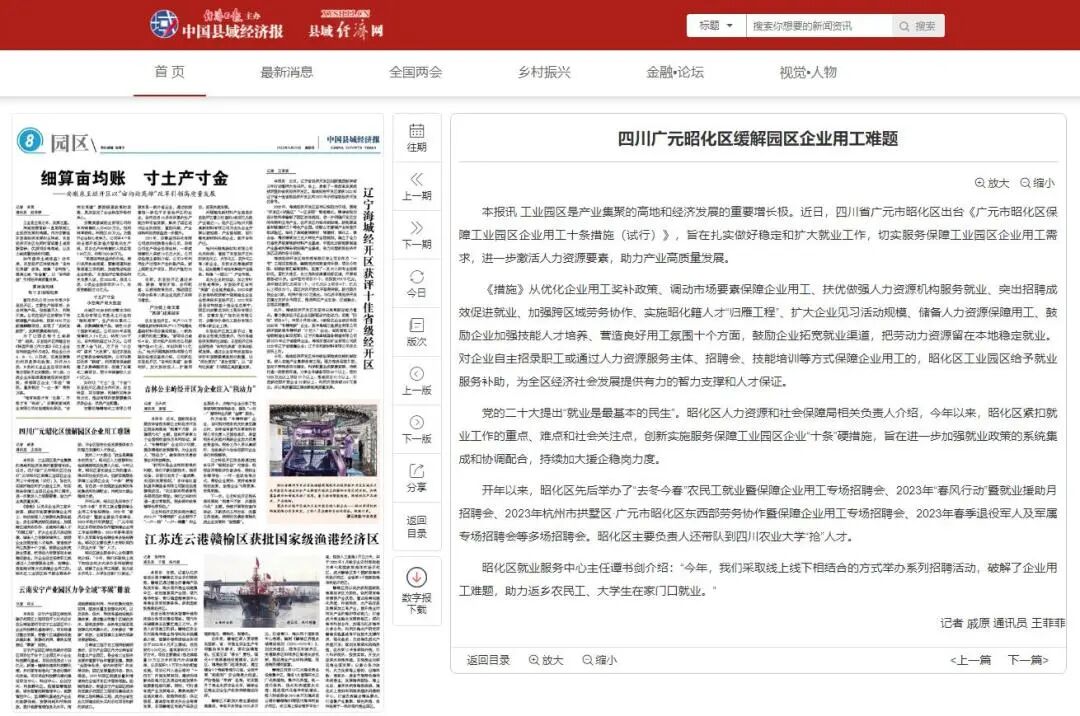Jump to today's issue 今日
The image size is (1080, 716).
[417, 284]
